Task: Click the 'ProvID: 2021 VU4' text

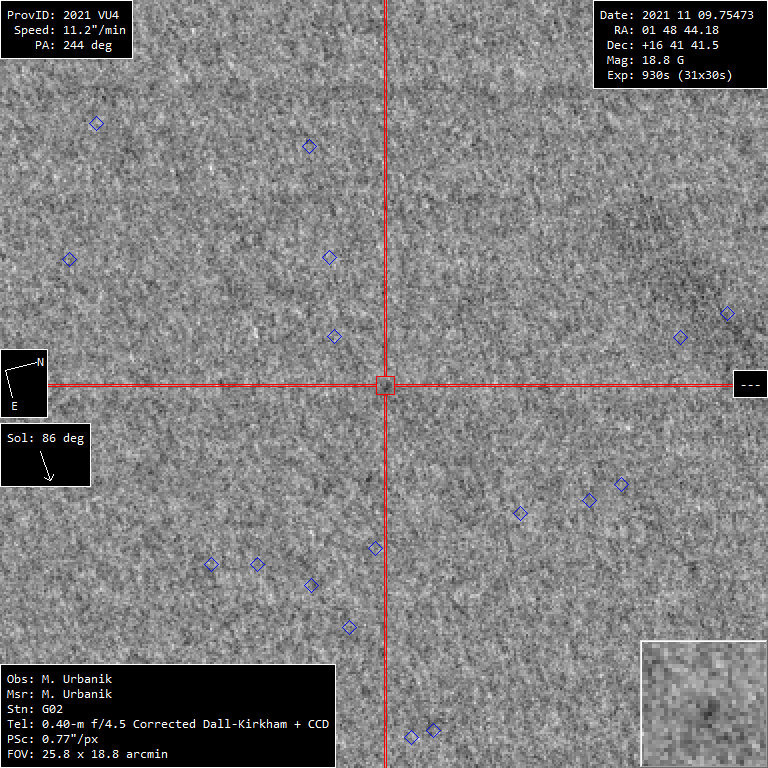Action: coord(63,15)
